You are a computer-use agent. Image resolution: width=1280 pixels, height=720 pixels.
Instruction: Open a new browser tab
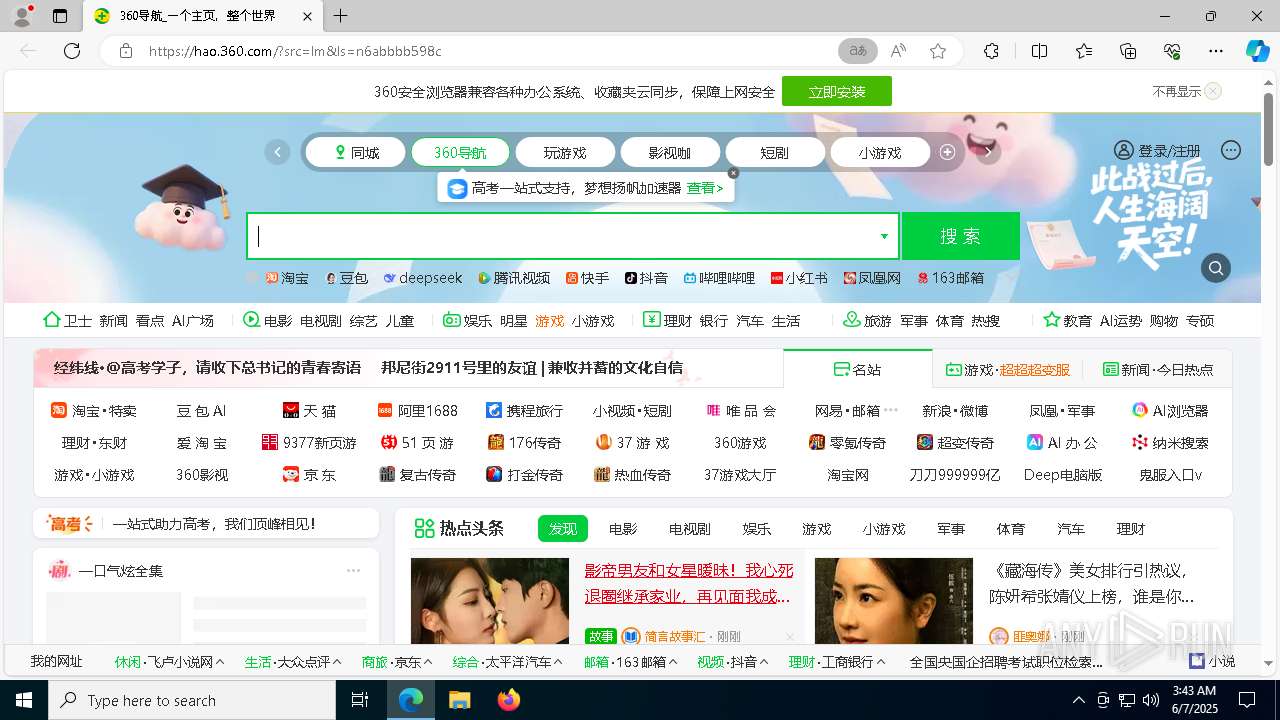coord(341,16)
